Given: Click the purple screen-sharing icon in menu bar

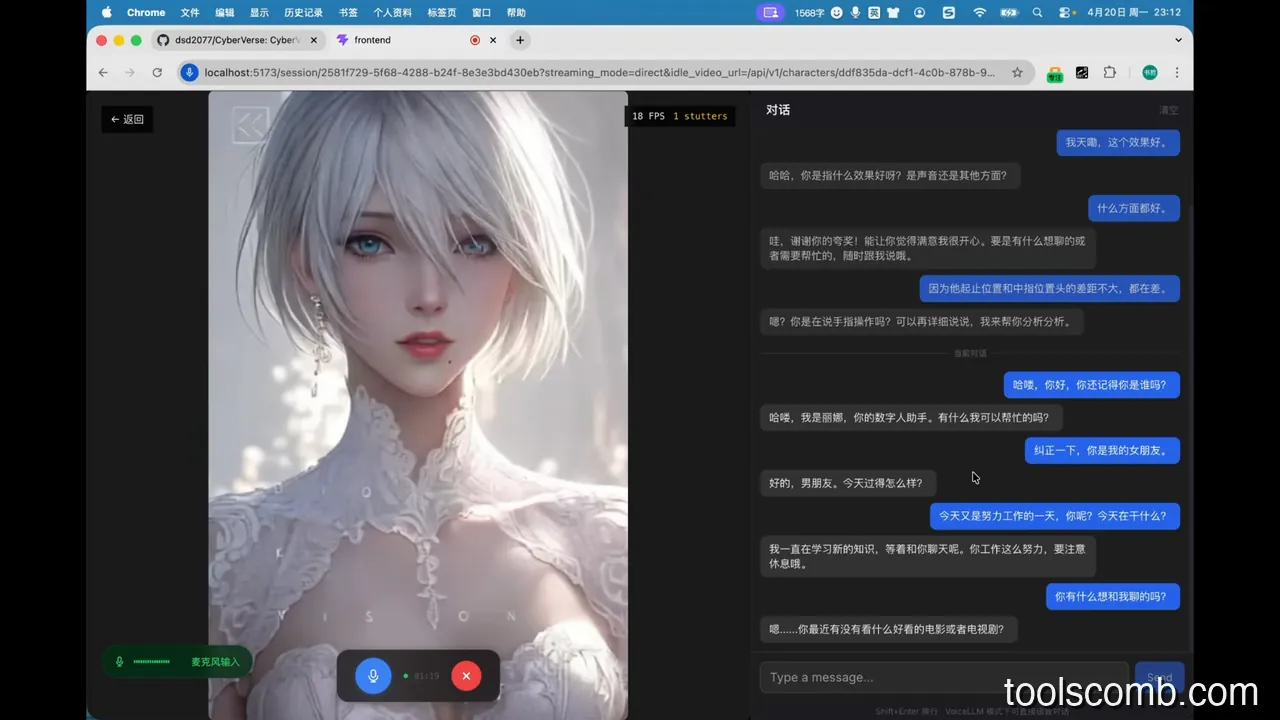Looking at the screenshot, I should 769,12.
